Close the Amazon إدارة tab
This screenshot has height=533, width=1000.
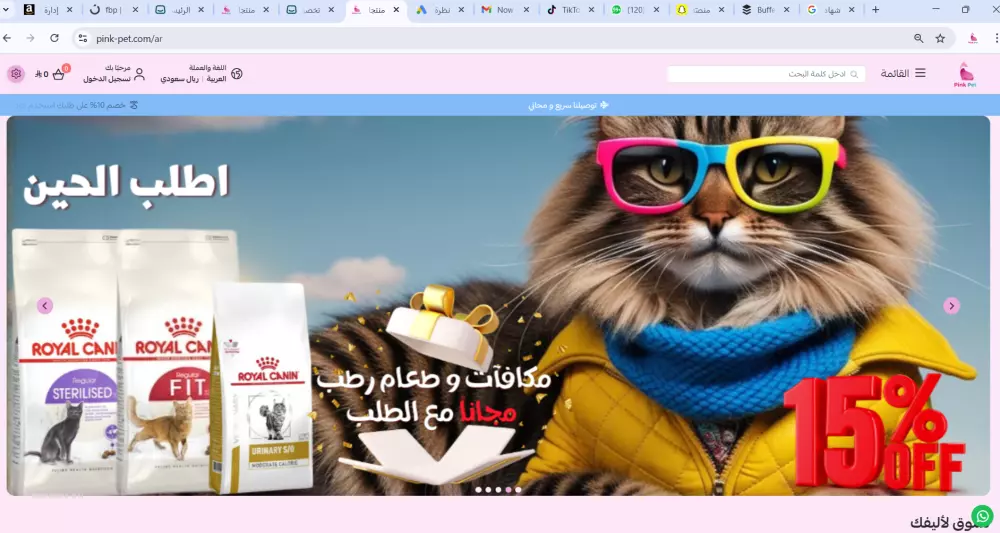pos(70,10)
